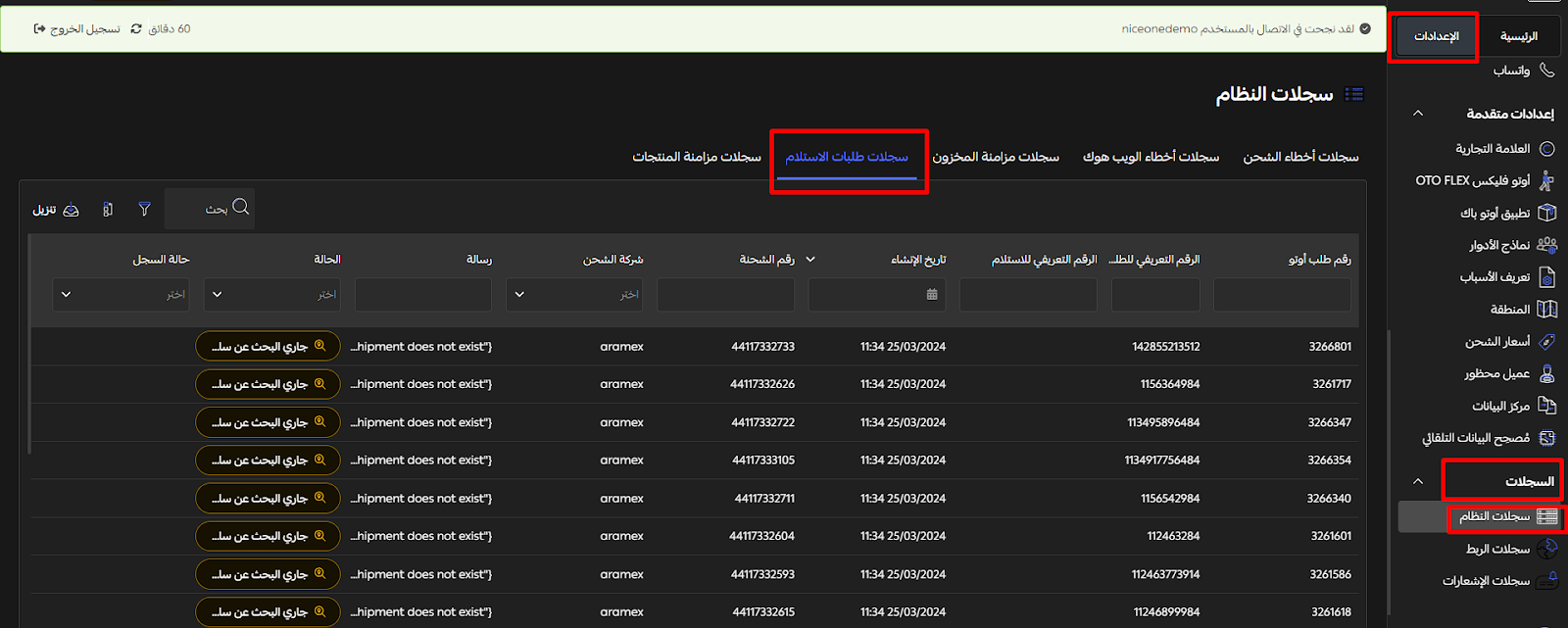Switch to webhook error logs (سجلات أخطاء الويب هوك) tab

1151,157
